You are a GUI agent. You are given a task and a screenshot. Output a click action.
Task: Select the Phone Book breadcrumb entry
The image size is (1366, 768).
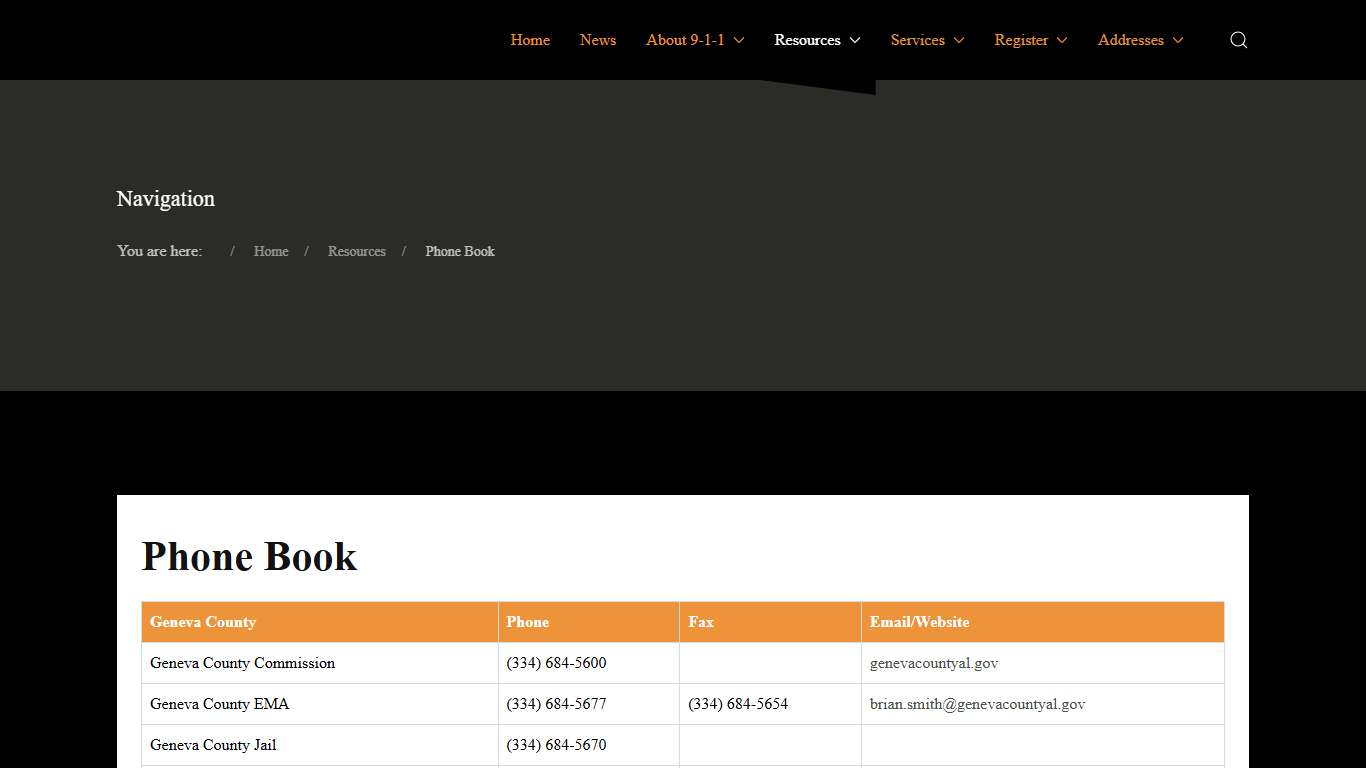459,251
